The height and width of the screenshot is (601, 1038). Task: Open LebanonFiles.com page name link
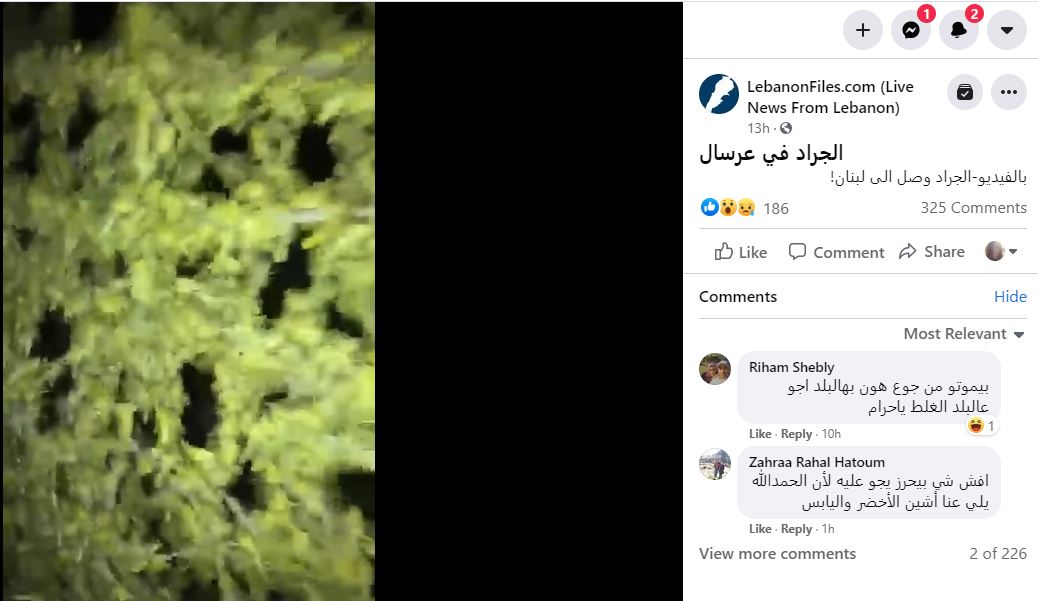[830, 97]
